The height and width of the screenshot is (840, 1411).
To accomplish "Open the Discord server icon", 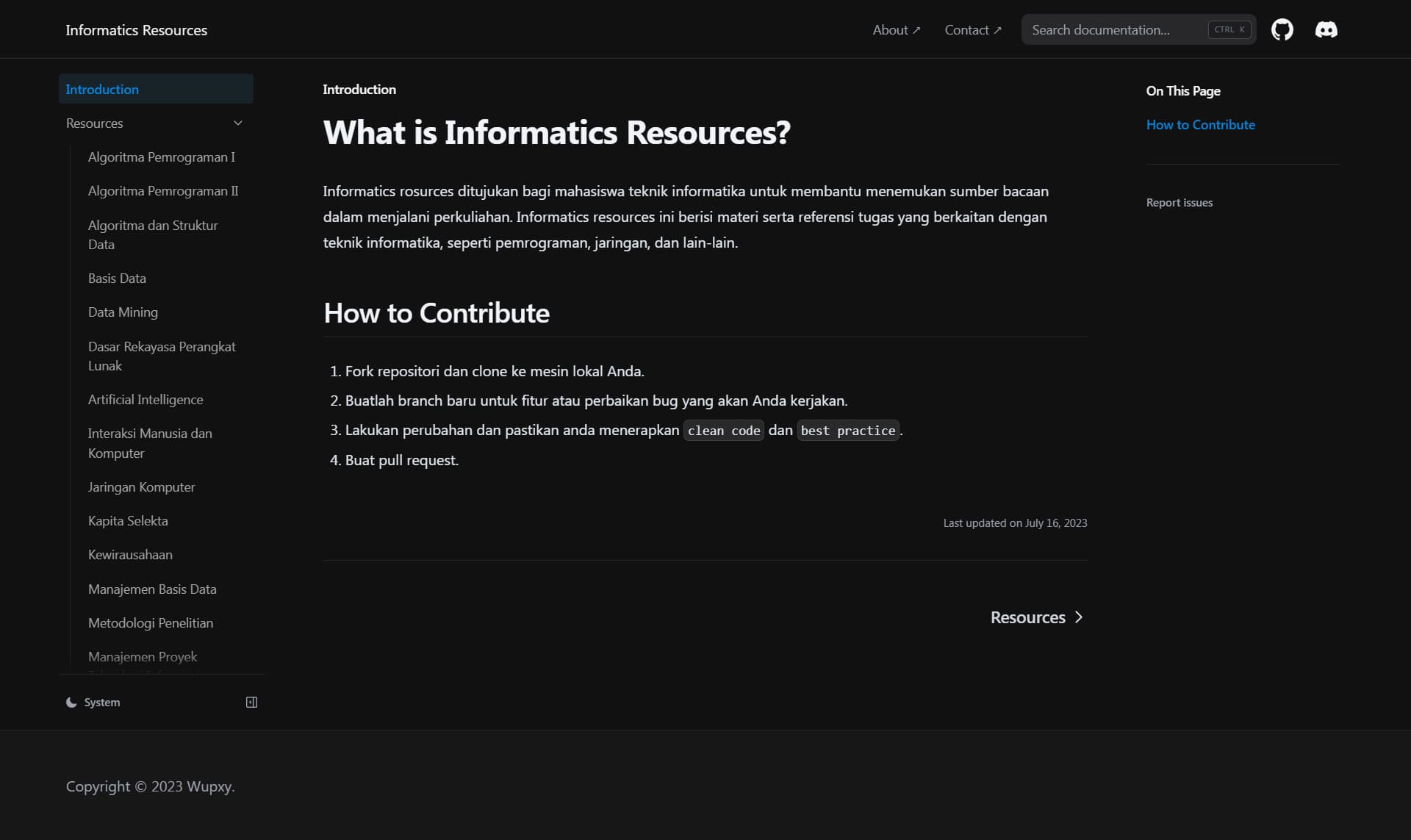I will tap(1326, 30).
